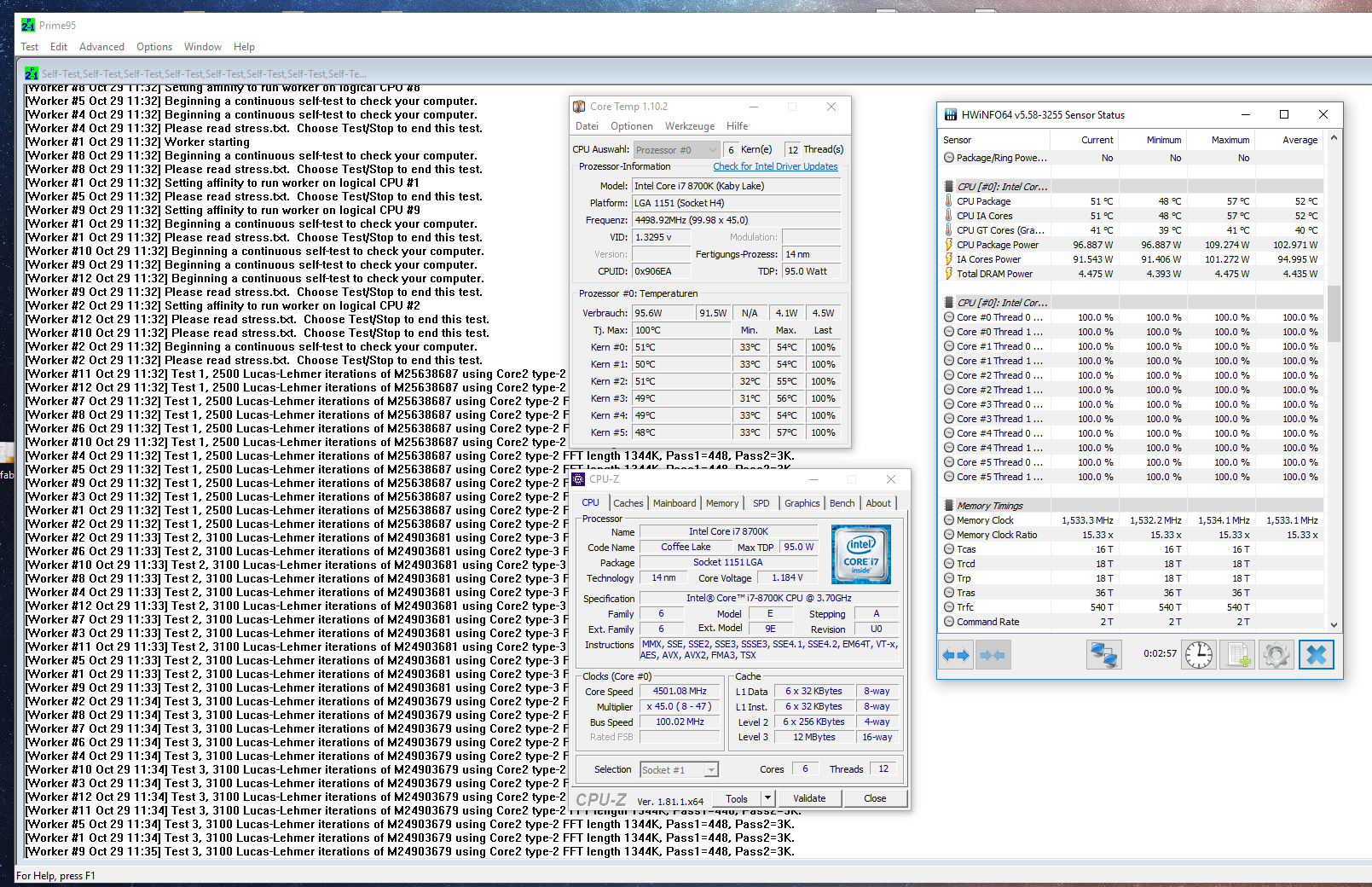1372x887 pixels.
Task: Click the round icon beside Trfc
Action: pyautogui.click(x=949, y=607)
